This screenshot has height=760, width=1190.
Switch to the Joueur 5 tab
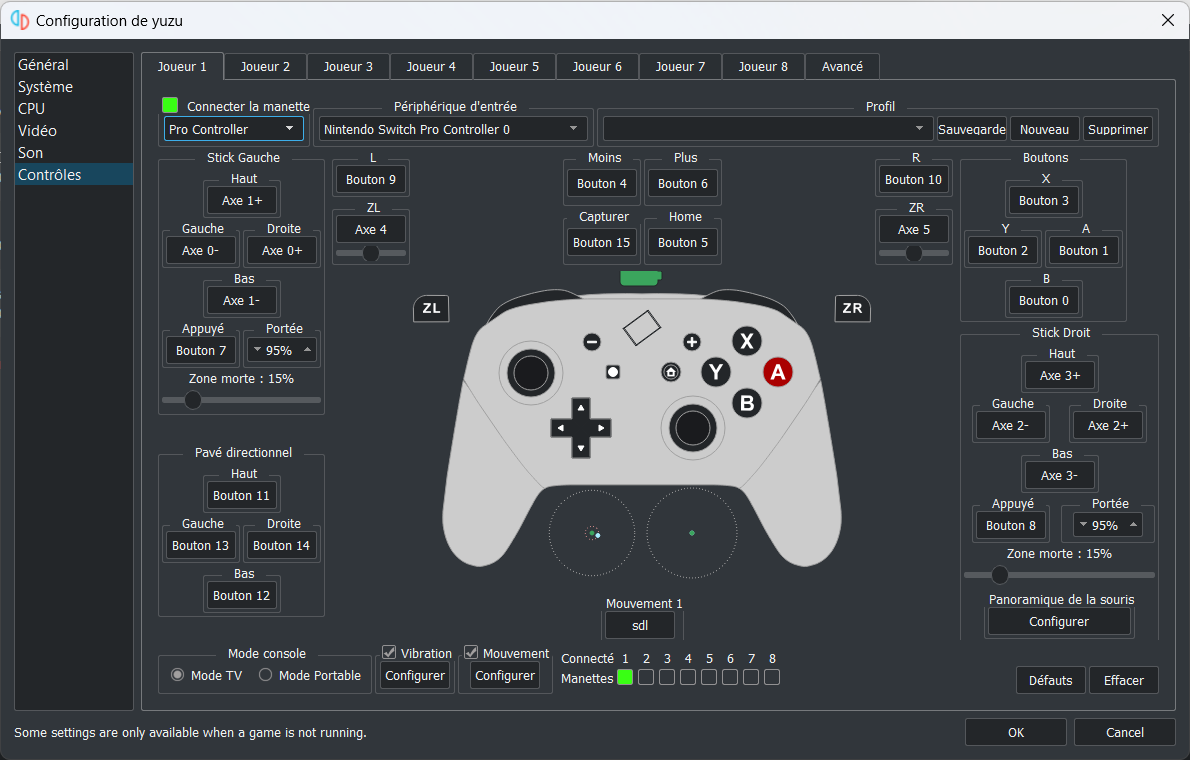(x=514, y=67)
